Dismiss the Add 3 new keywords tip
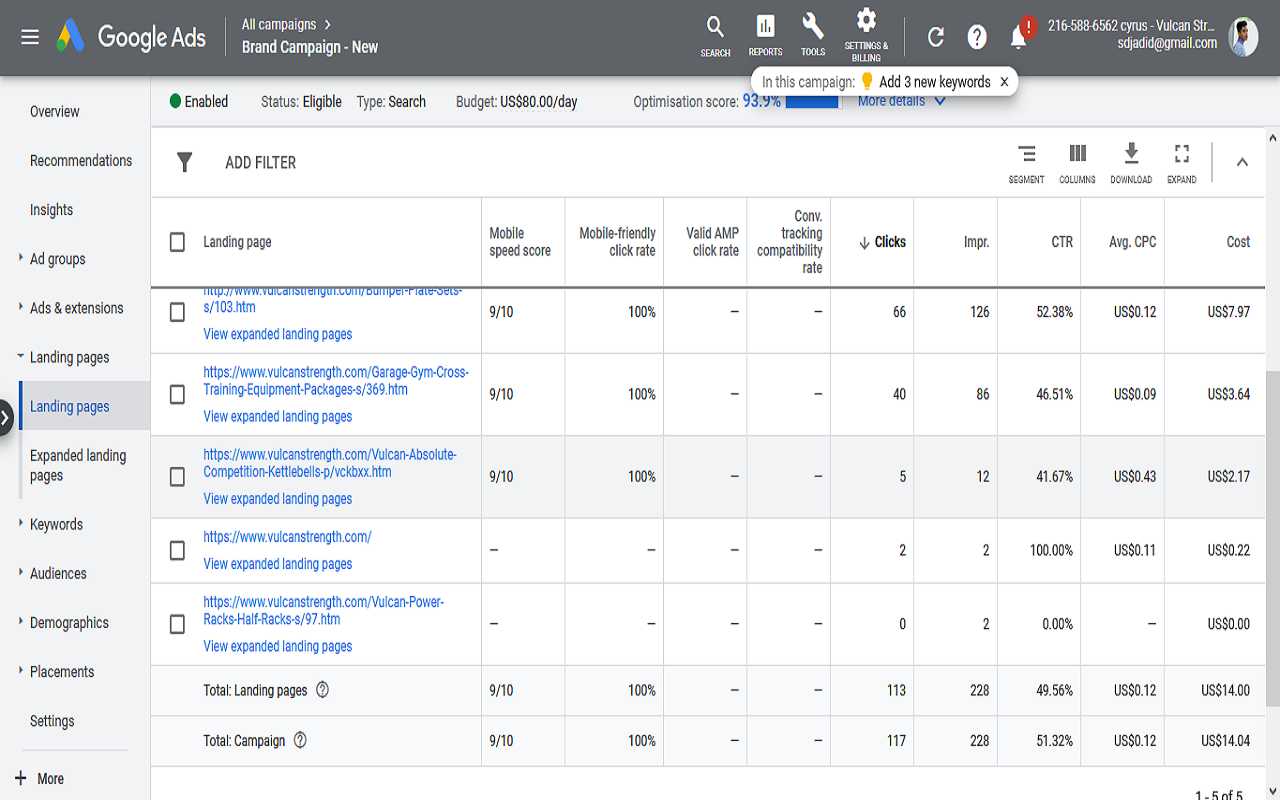Viewport: 1280px width, 800px height. click(1004, 82)
